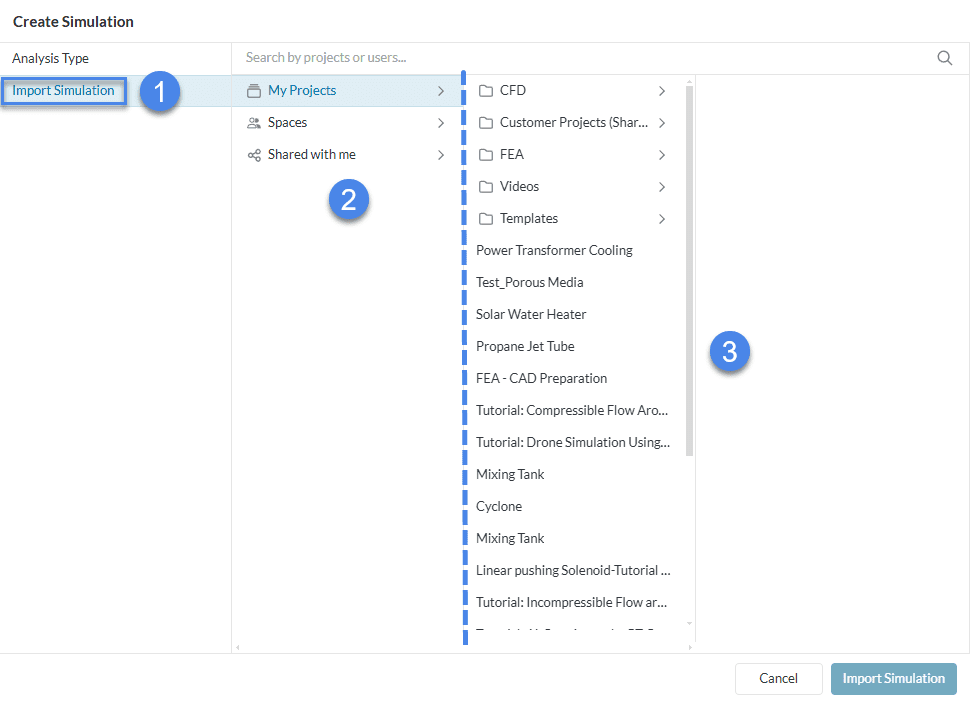Expand the Customer Projects folder chevron
Viewport: 970px width, 702px height.
tap(662, 123)
